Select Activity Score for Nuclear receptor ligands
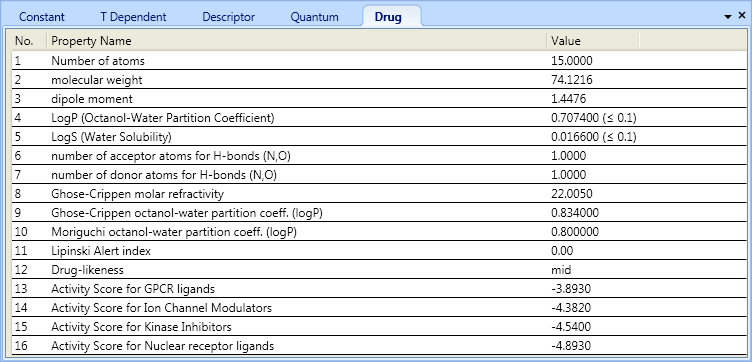Image resolution: width=752 pixels, height=362 pixels. 379,346
